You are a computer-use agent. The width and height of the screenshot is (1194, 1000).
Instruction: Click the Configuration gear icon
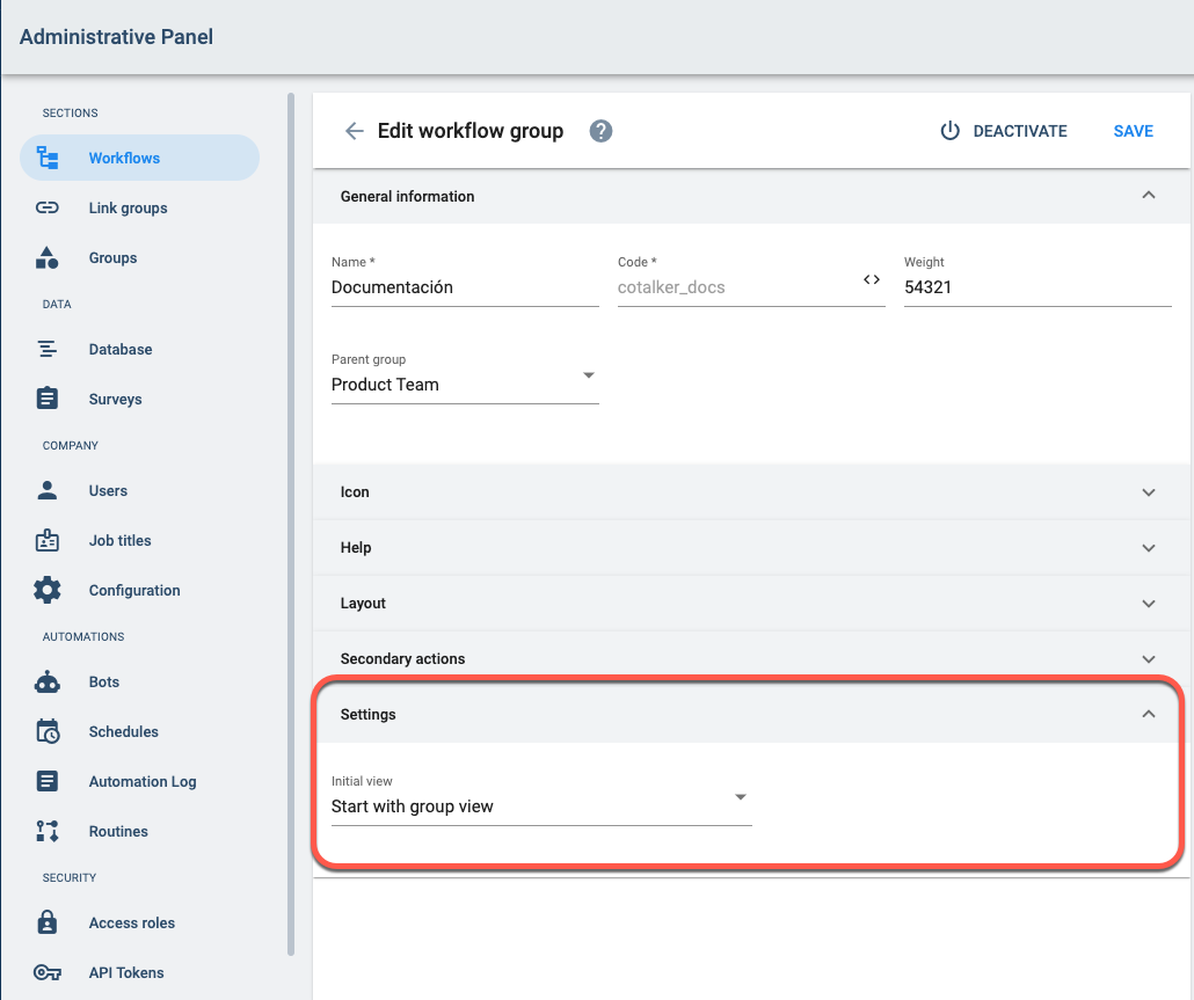tap(47, 590)
